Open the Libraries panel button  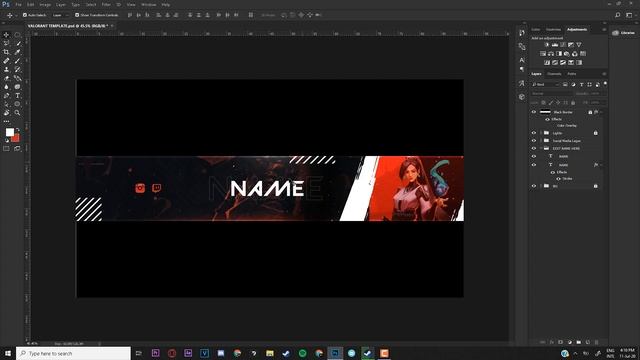pyautogui.click(x=624, y=33)
